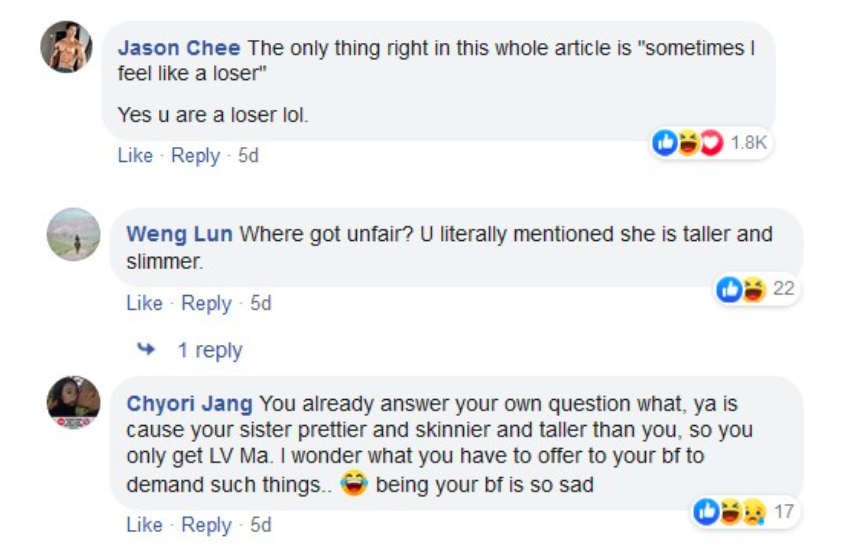
Task: View reaction icons on Jason Chee's comment
Action: pos(686,143)
